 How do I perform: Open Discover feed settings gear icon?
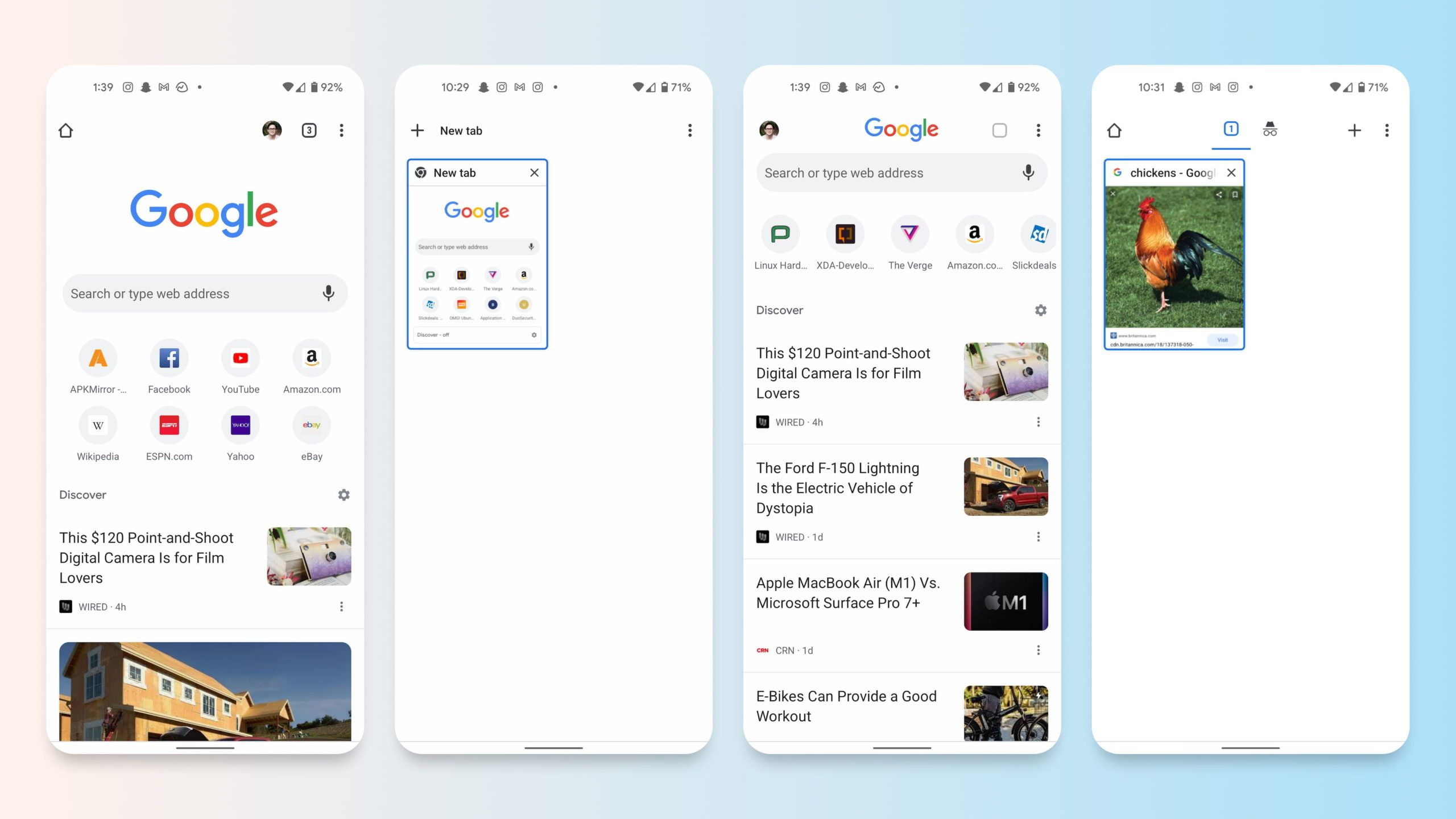point(344,494)
